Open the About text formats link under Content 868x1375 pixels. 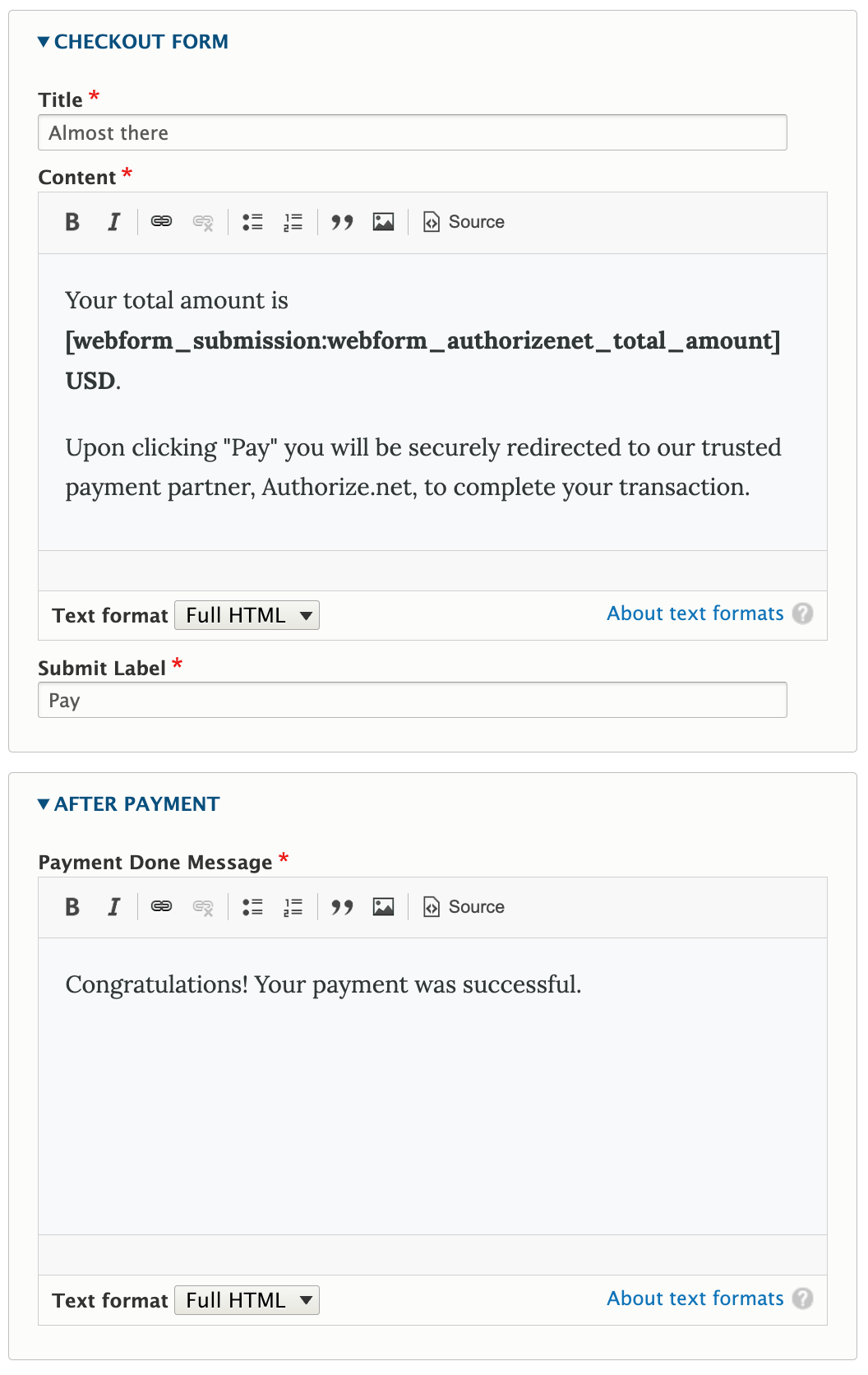click(695, 613)
